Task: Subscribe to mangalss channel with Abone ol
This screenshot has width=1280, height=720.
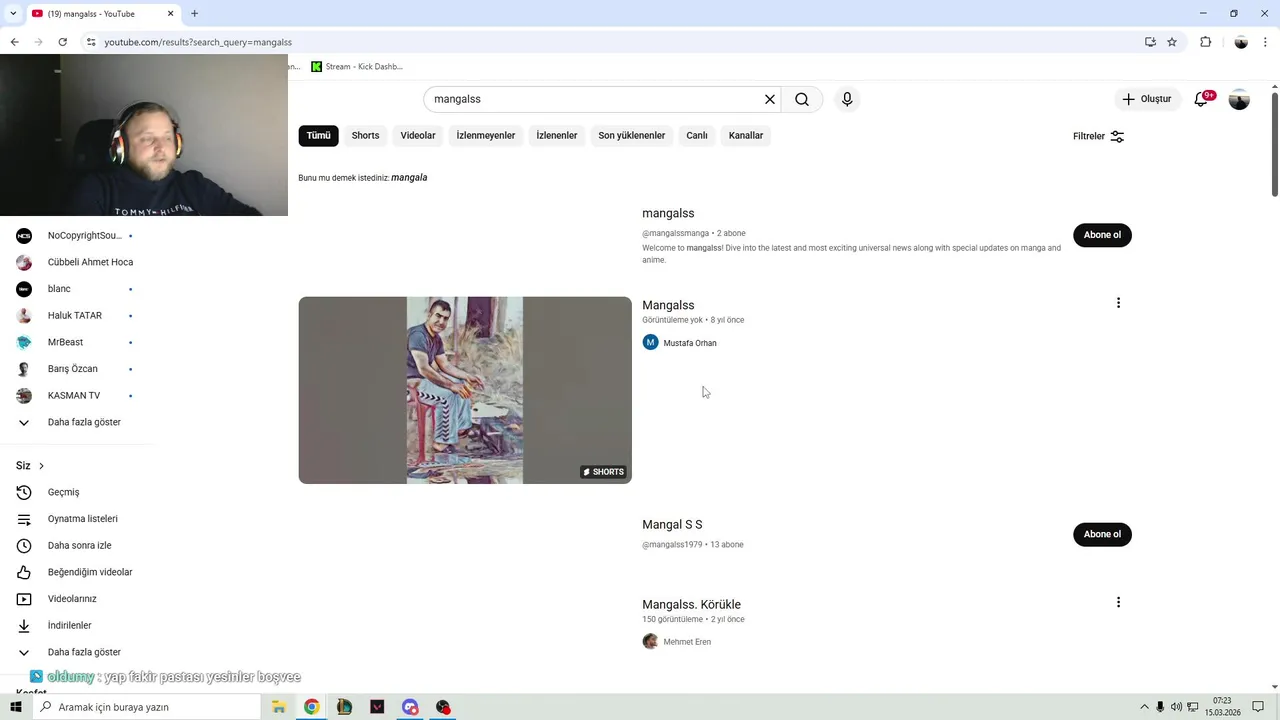Action: click(x=1102, y=235)
